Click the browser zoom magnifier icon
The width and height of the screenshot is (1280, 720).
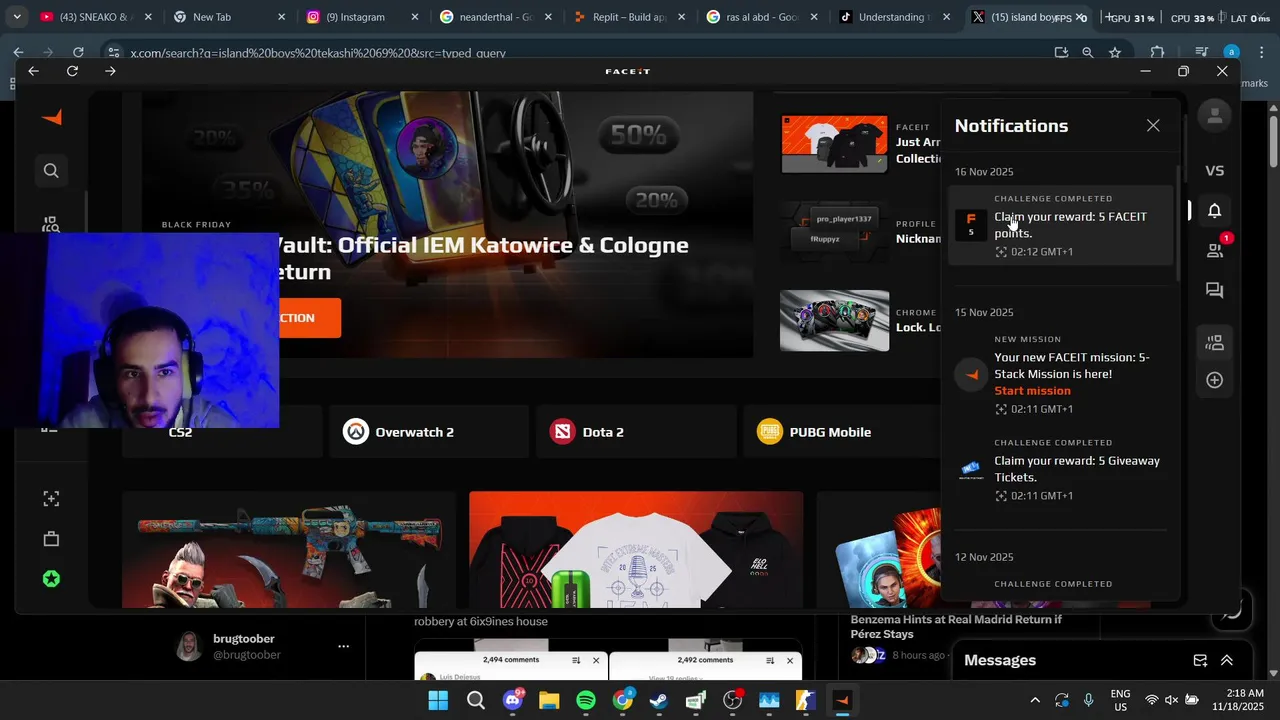click(1088, 53)
